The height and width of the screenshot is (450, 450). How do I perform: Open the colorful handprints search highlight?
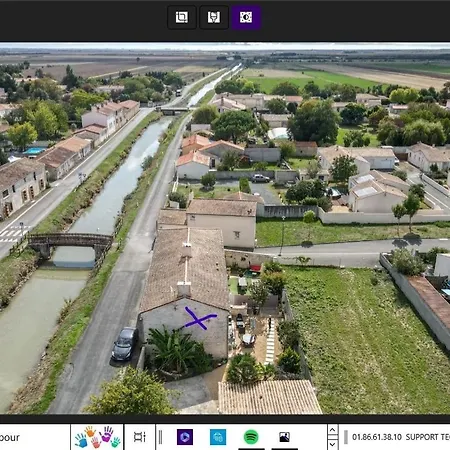pyautogui.click(x=97, y=437)
